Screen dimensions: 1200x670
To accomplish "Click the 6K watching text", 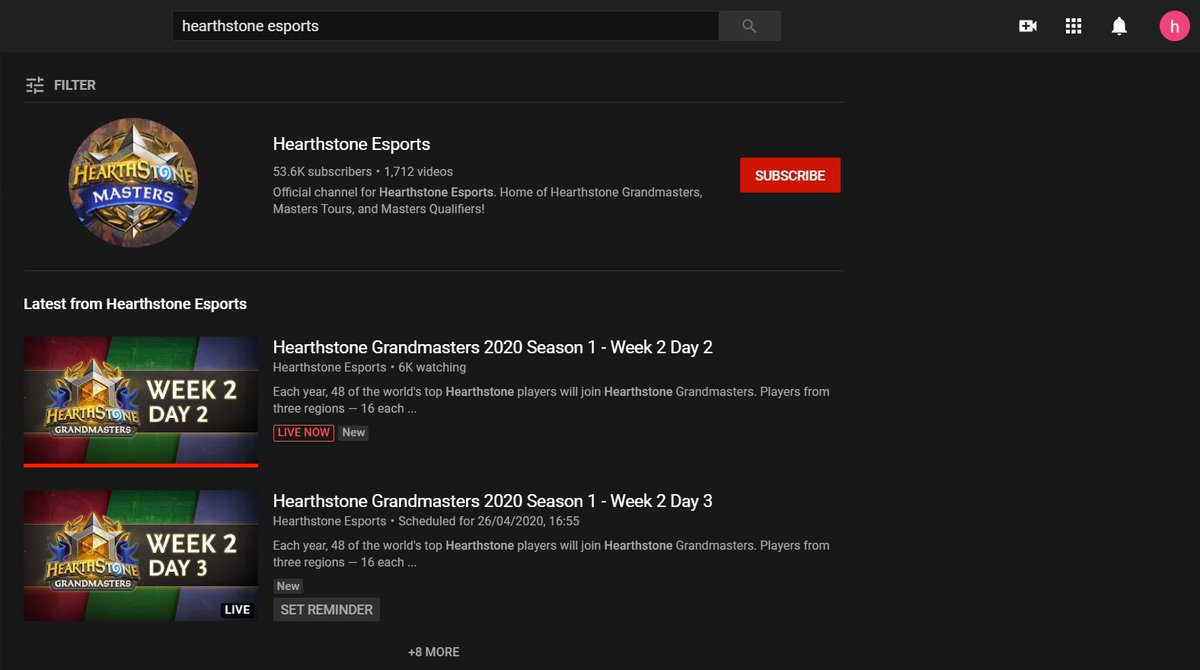I will (432, 367).
